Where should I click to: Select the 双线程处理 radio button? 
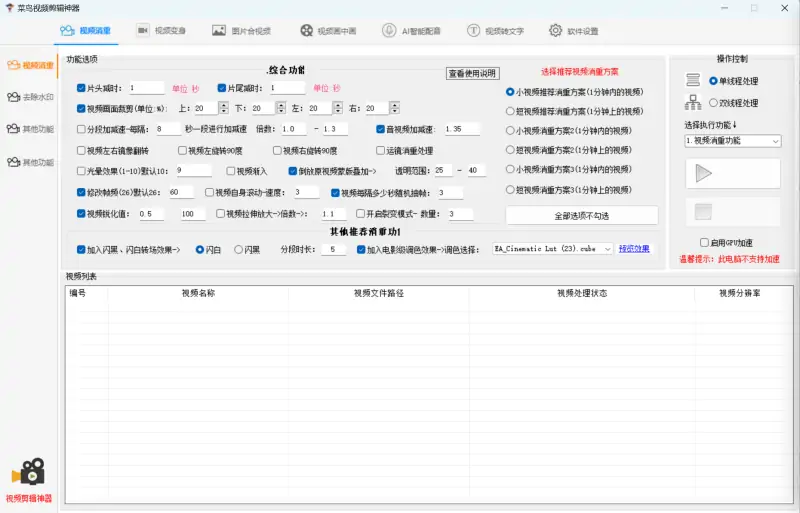tap(712, 102)
